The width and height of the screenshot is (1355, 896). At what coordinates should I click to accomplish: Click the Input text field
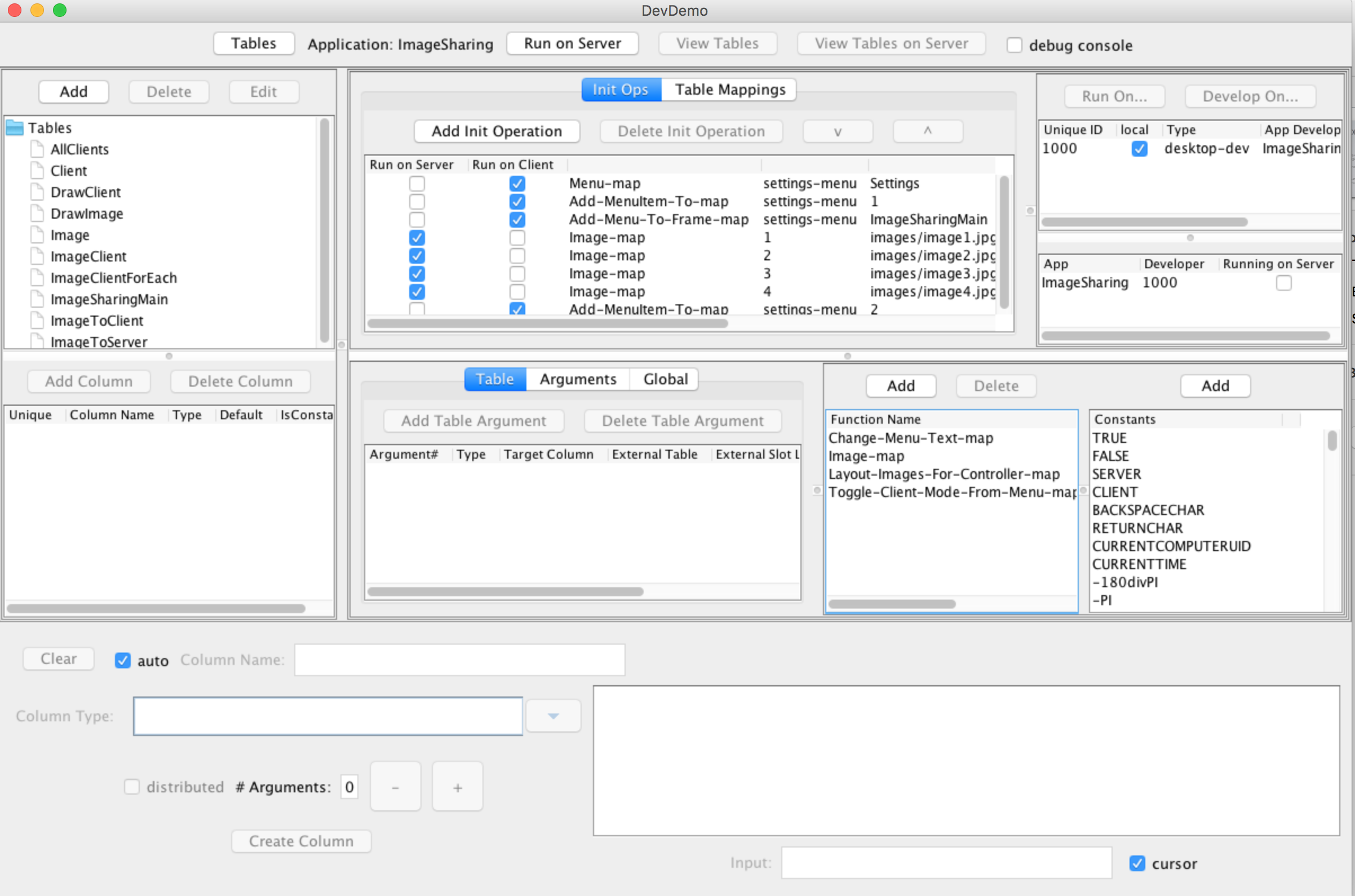[x=946, y=863]
